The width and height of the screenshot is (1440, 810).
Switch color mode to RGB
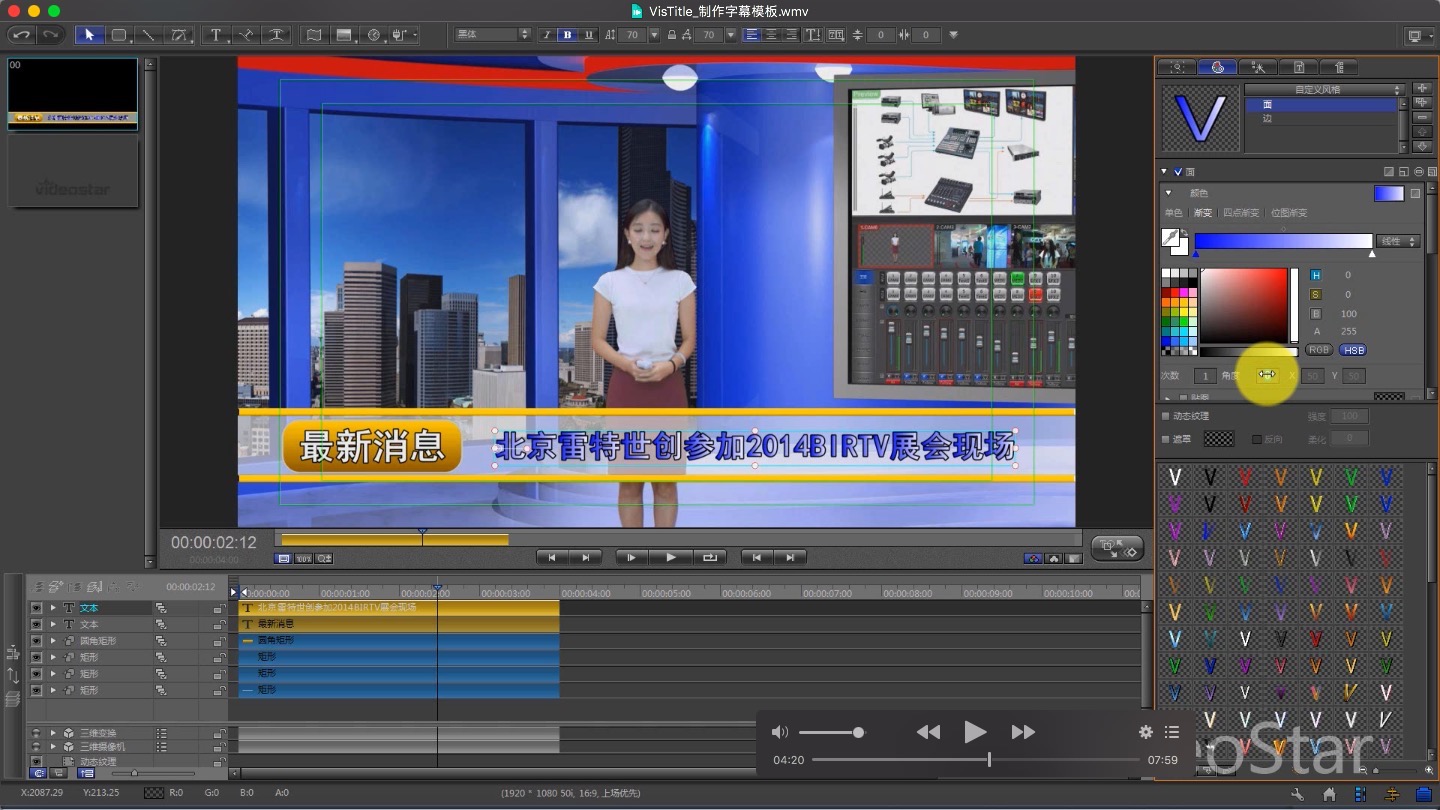[1319, 350]
